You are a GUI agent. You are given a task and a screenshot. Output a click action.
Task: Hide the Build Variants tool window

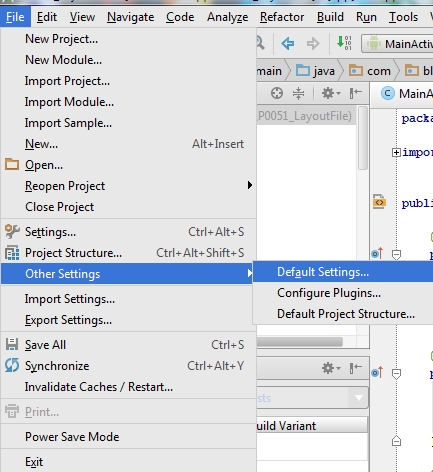tap(356, 368)
